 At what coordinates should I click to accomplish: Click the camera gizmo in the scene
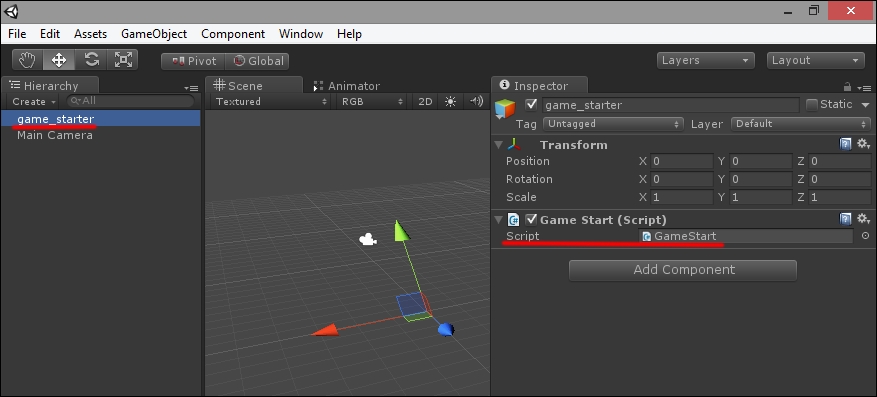click(x=367, y=239)
